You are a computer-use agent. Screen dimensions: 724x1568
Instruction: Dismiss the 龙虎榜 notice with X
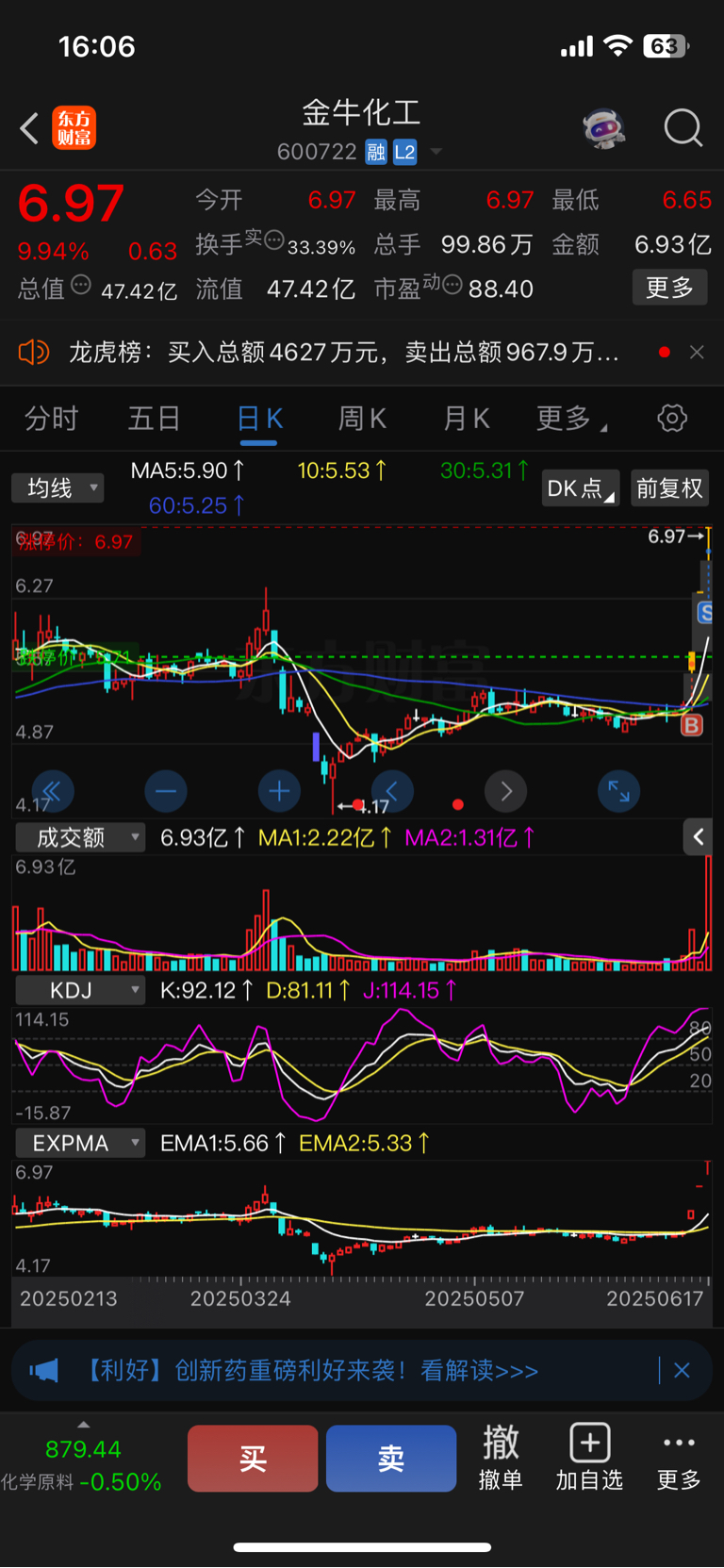click(697, 352)
